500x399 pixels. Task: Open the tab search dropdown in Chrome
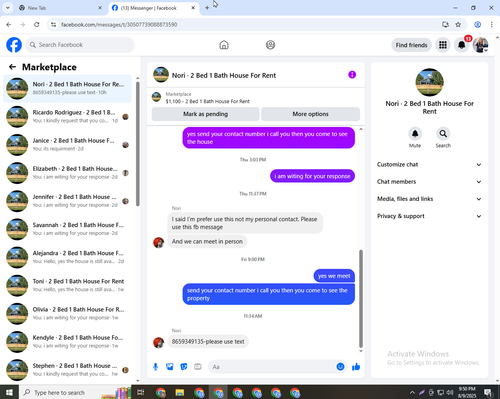8,8
